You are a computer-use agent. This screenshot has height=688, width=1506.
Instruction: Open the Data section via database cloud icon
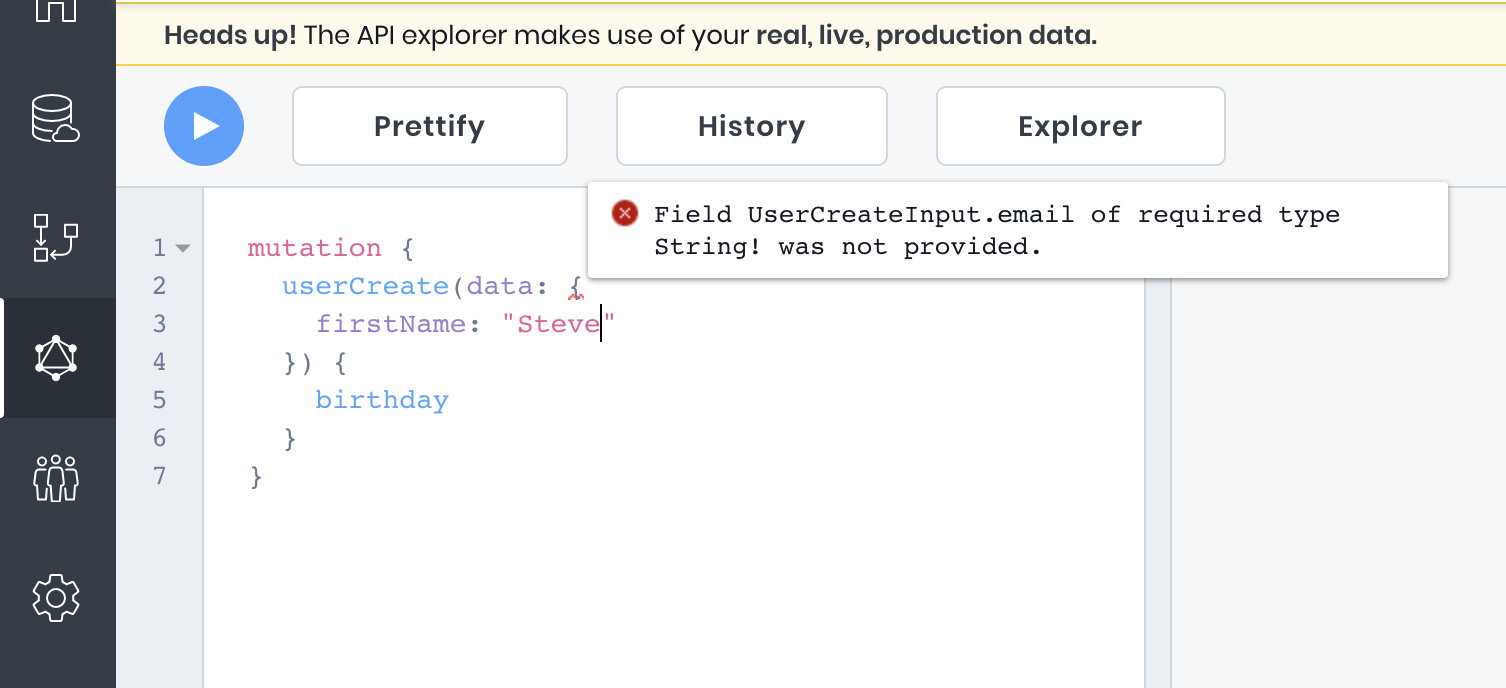(x=56, y=119)
